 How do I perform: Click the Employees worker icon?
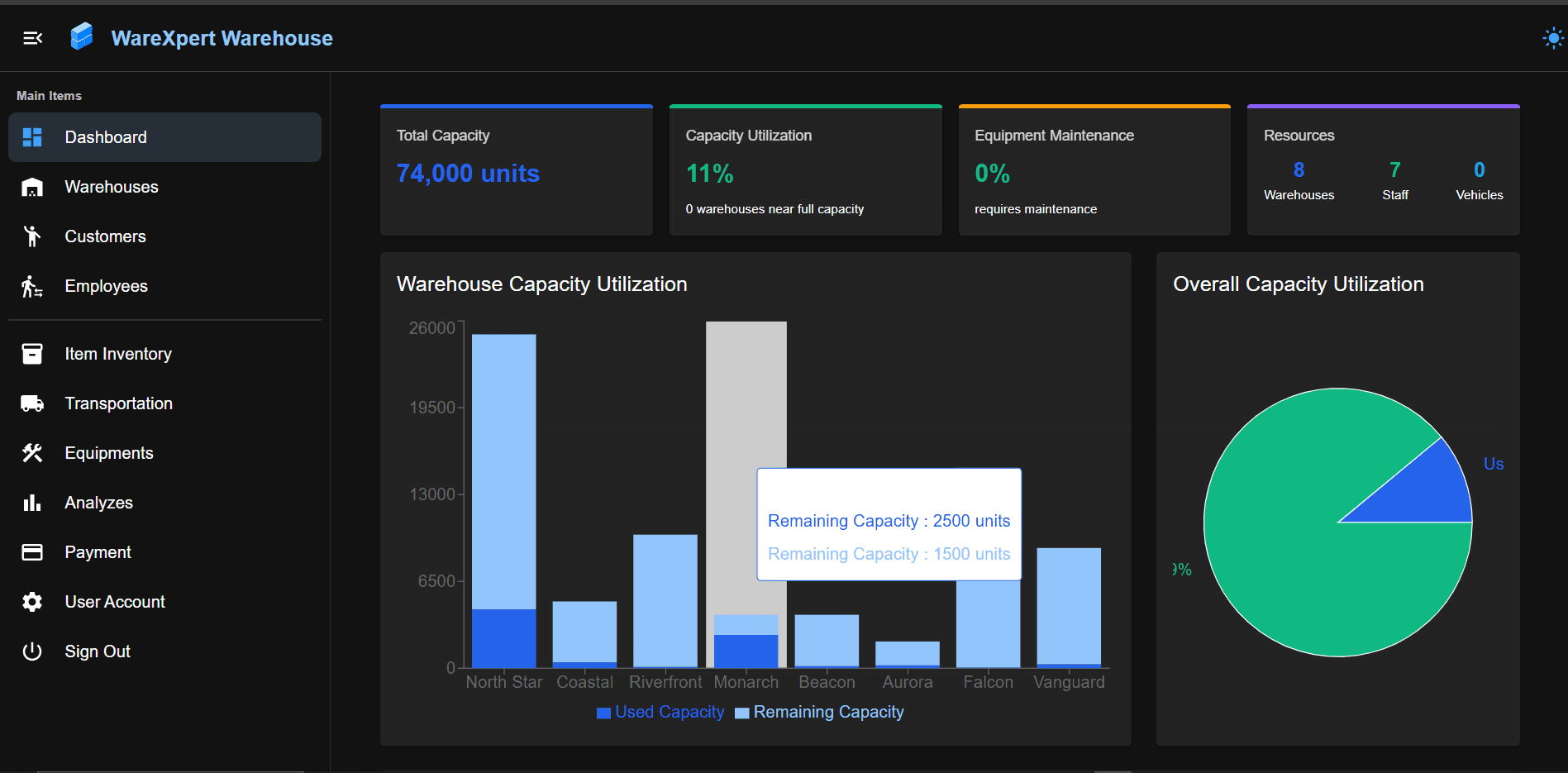tap(32, 287)
